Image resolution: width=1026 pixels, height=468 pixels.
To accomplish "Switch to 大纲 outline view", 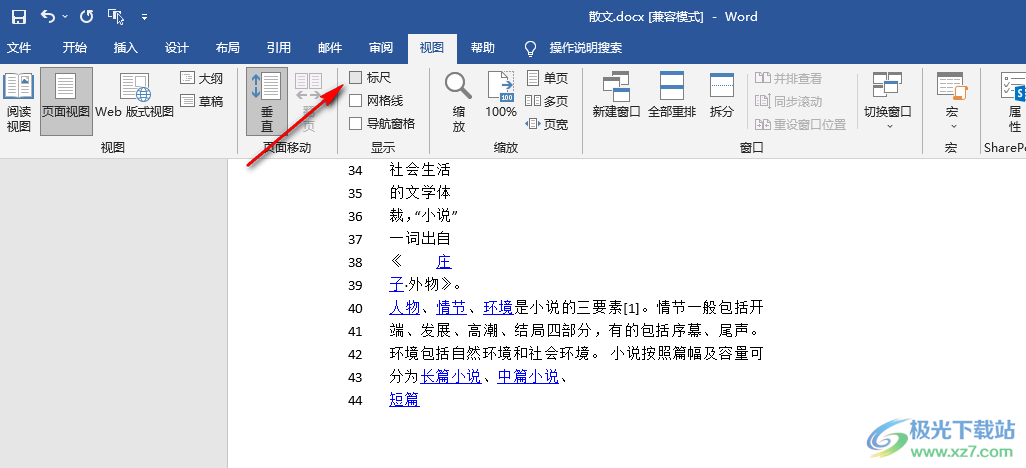I will pos(202,79).
